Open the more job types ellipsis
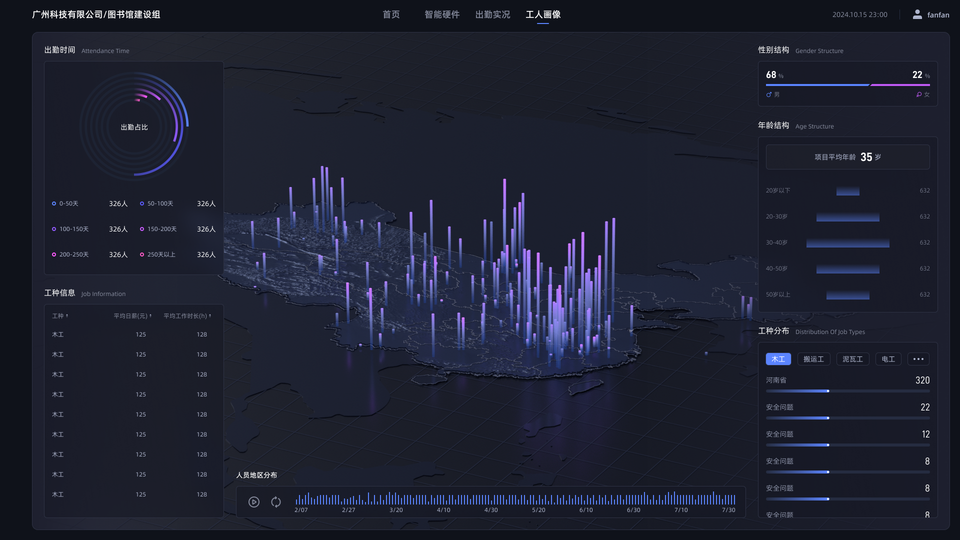The height and width of the screenshot is (540, 960). click(918, 359)
